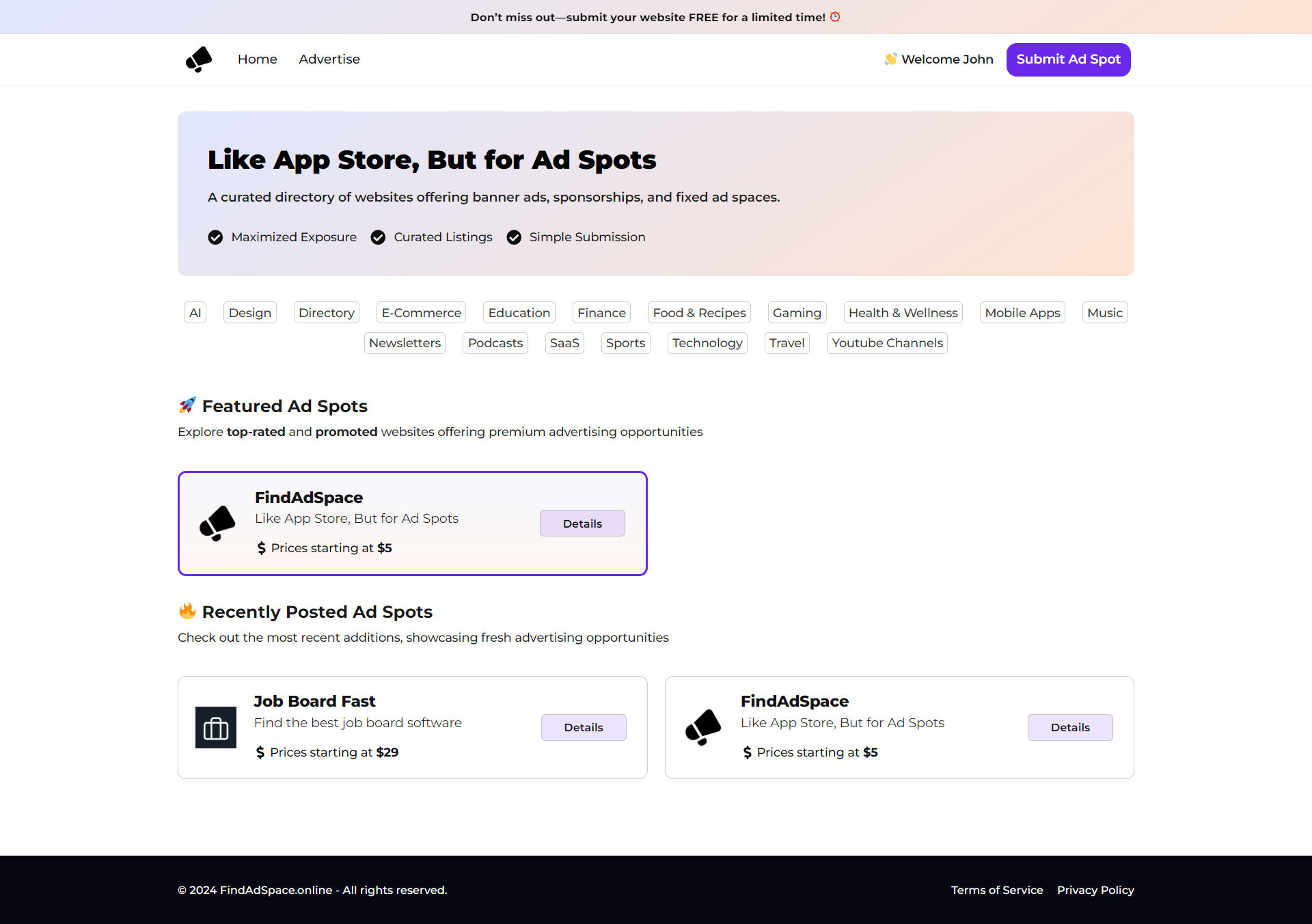1312x924 pixels.
Task: Open the Terms of Service footer link
Action: (996, 890)
